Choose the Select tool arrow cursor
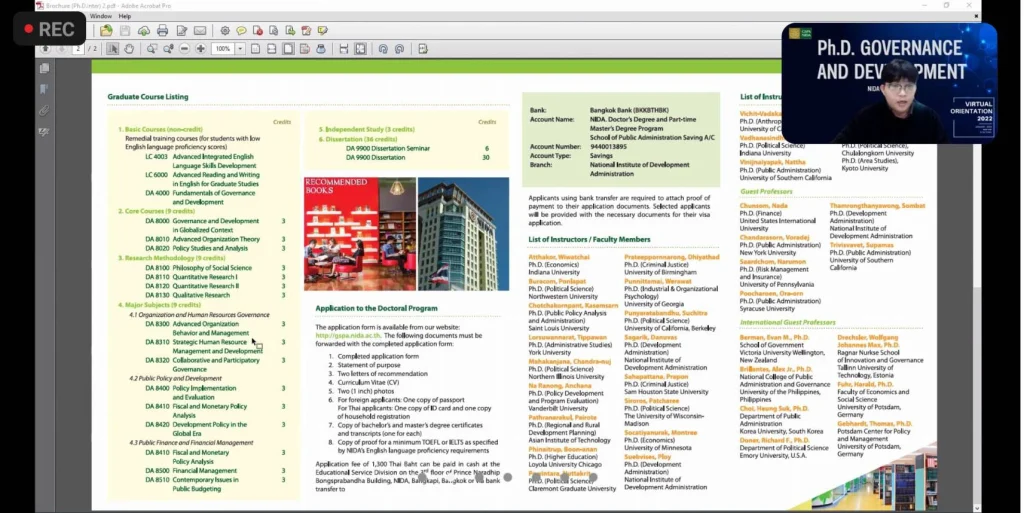This screenshot has height=513, width=1024. pos(113,49)
